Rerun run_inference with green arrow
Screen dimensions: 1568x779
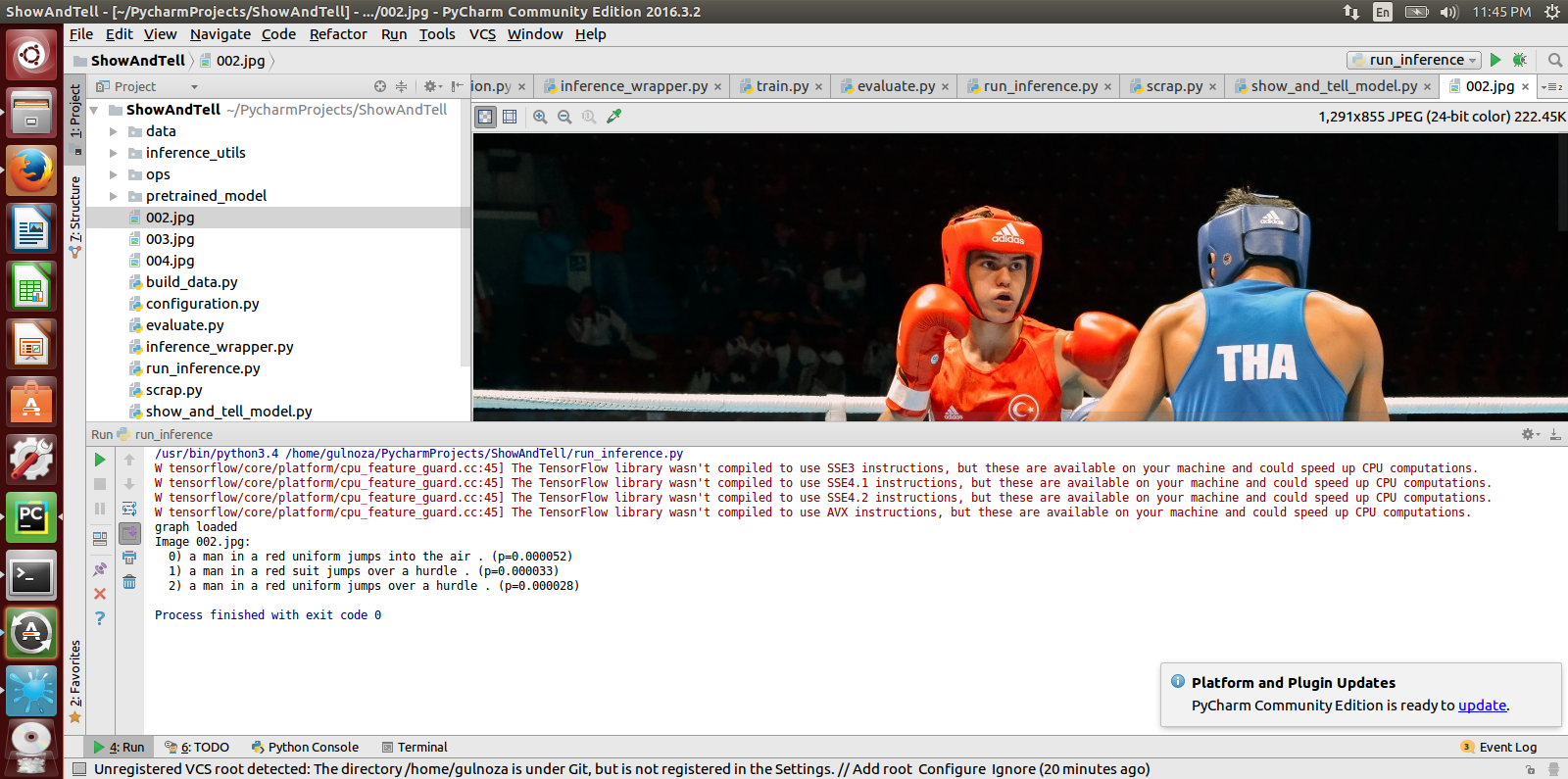(x=100, y=460)
